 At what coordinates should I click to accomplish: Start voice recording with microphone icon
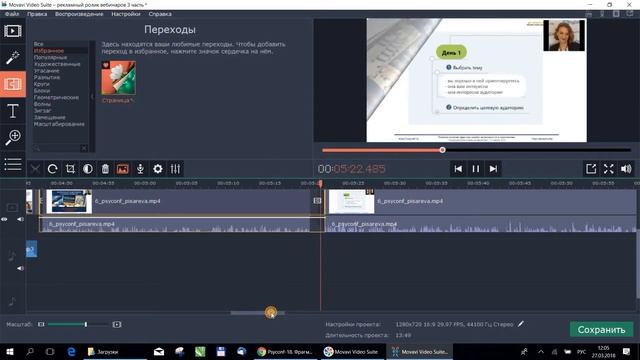tap(140, 169)
